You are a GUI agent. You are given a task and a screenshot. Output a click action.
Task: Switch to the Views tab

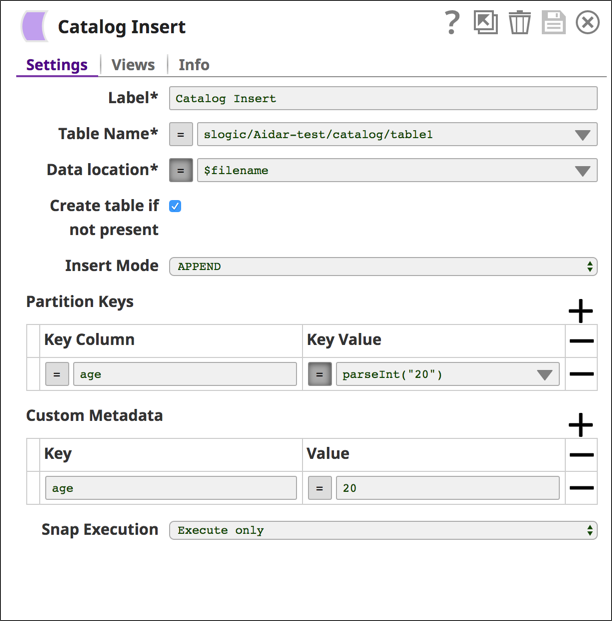point(133,65)
